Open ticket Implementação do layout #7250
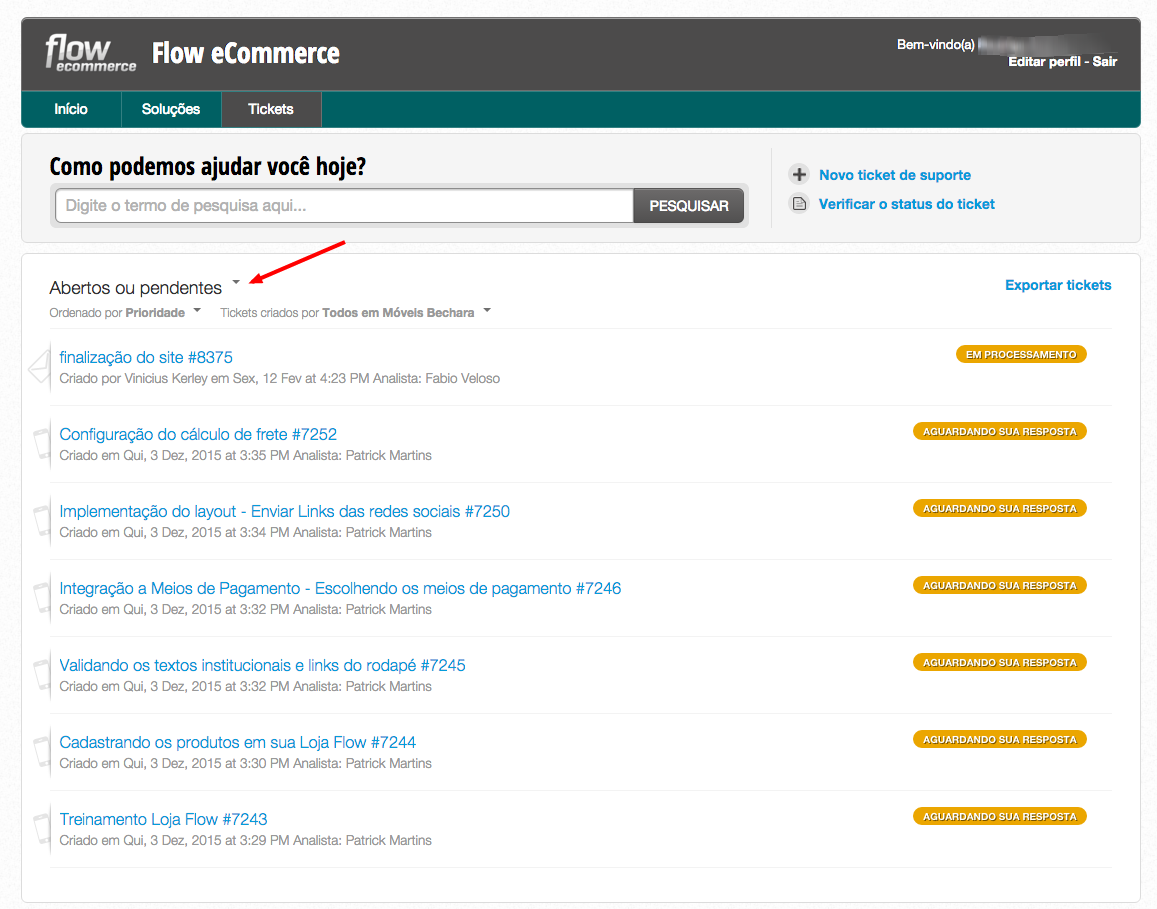The width and height of the screenshot is (1157, 909). pyautogui.click(x=284, y=511)
